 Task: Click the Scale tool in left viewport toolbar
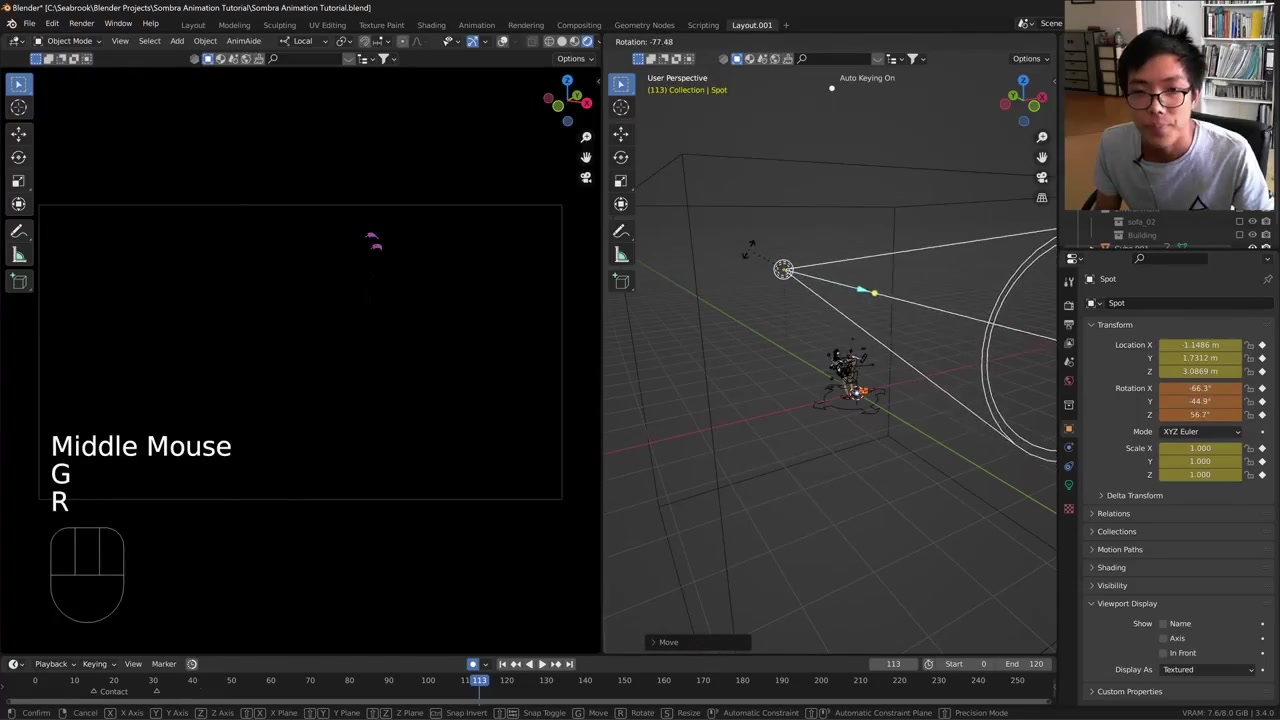click(18, 181)
